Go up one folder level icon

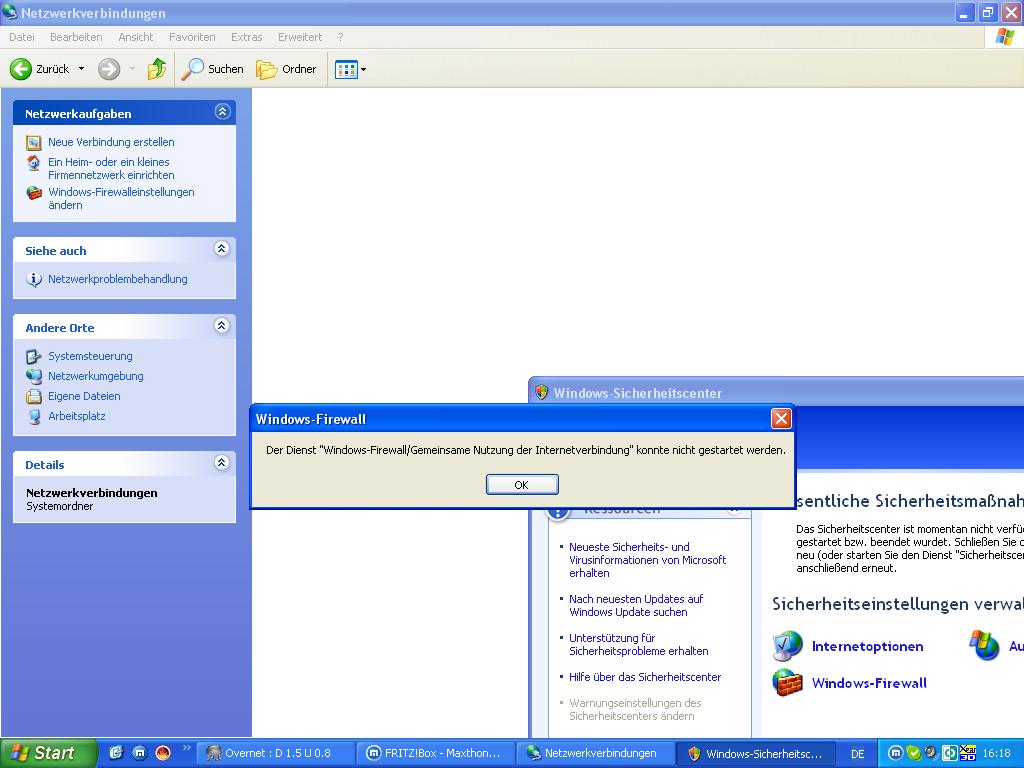pyautogui.click(x=157, y=69)
